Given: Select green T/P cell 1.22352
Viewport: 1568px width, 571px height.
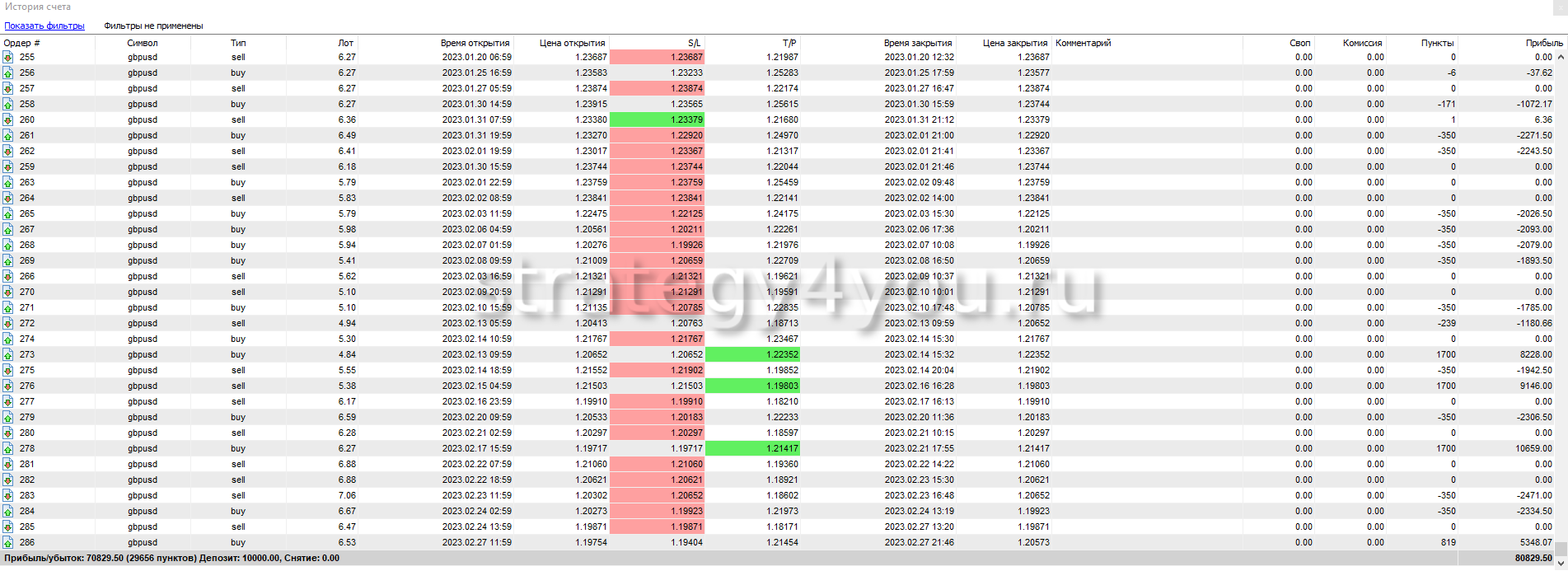Looking at the screenshot, I should (x=752, y=354).
